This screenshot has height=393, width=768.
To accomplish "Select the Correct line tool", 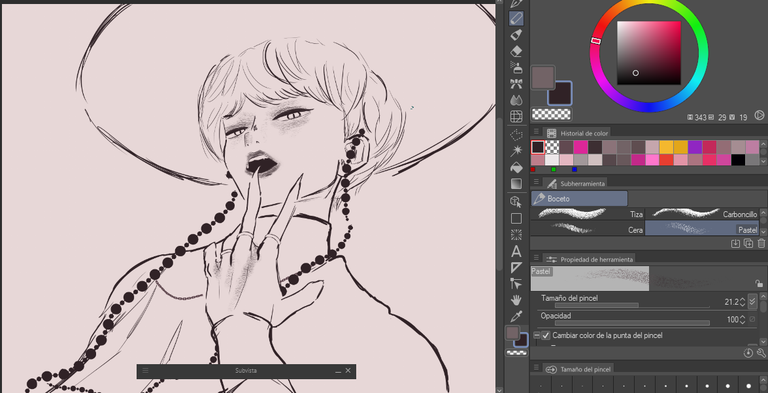I will click(516, 284).
